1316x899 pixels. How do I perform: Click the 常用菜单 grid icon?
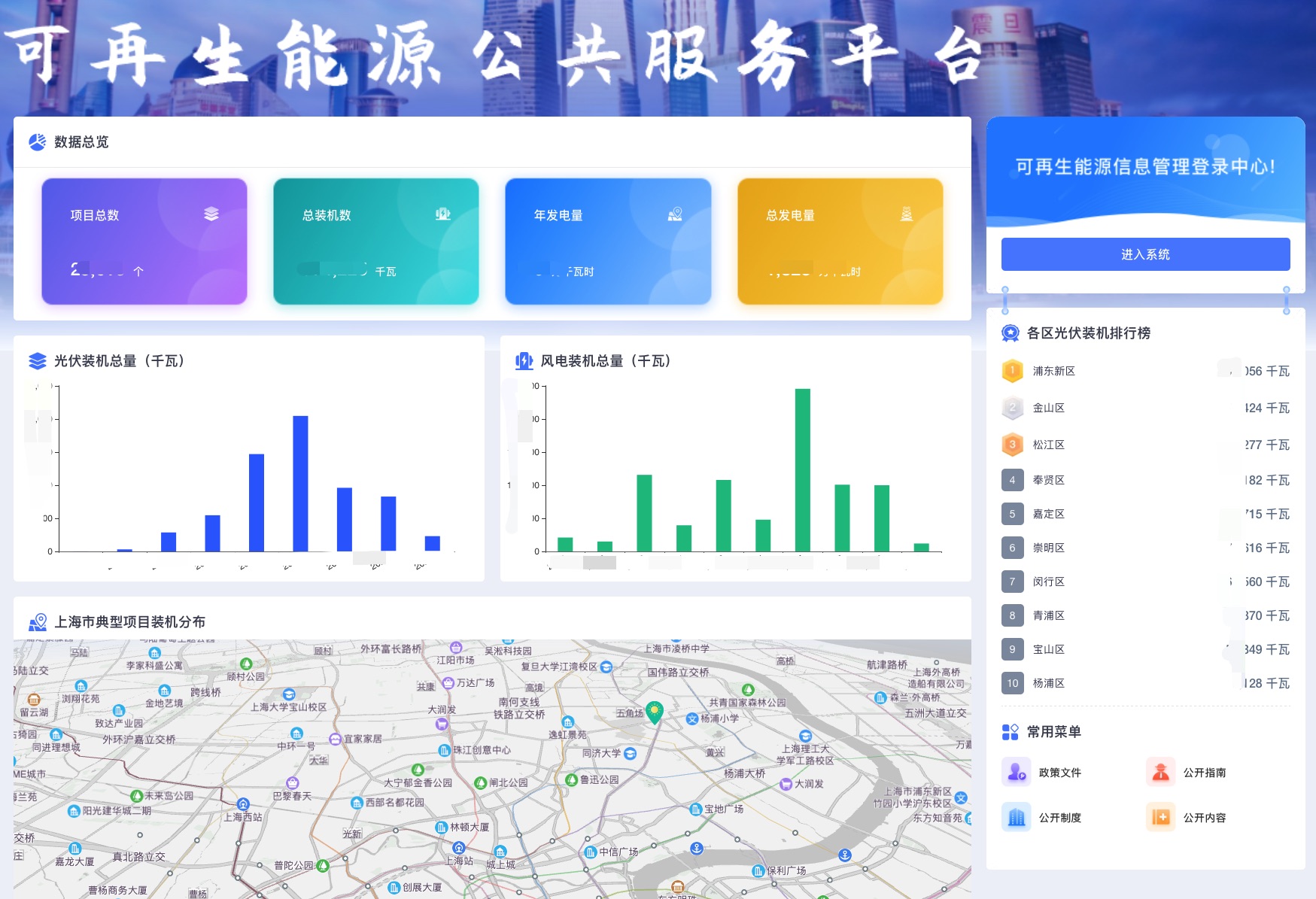tap(1010, 732)
